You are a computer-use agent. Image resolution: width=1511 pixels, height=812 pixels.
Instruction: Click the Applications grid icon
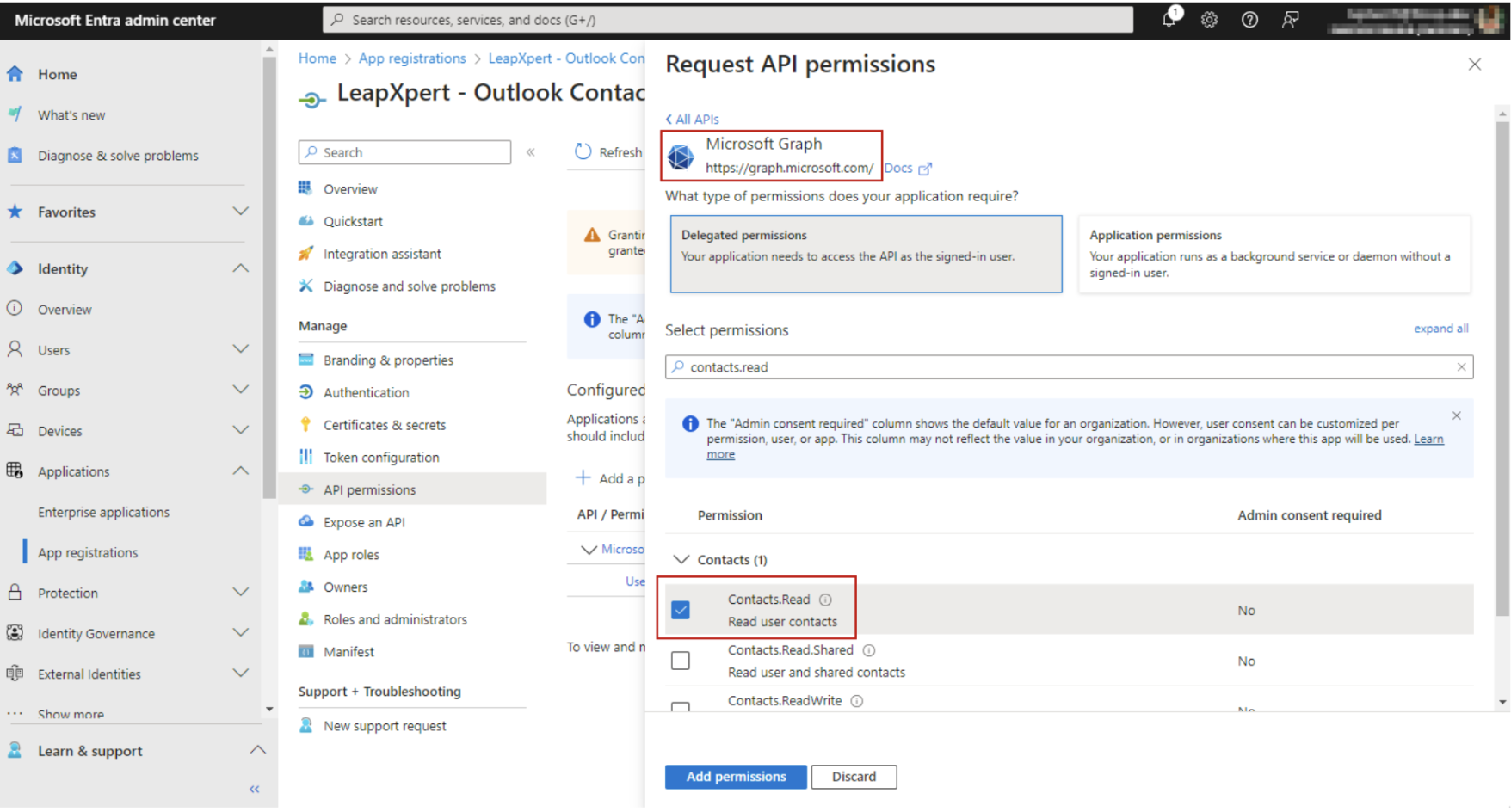(x=15, y=471)
